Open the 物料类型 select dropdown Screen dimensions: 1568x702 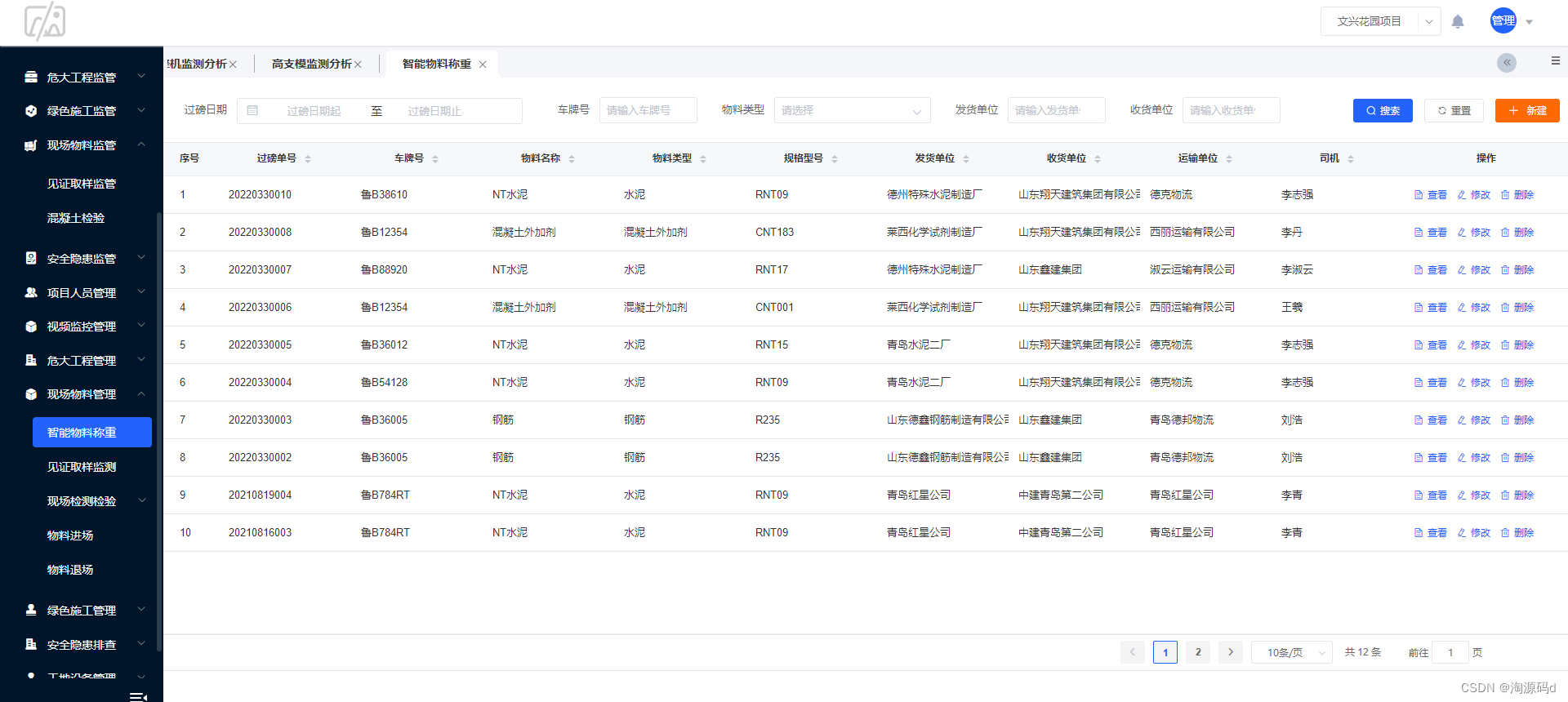coord(852,110)
